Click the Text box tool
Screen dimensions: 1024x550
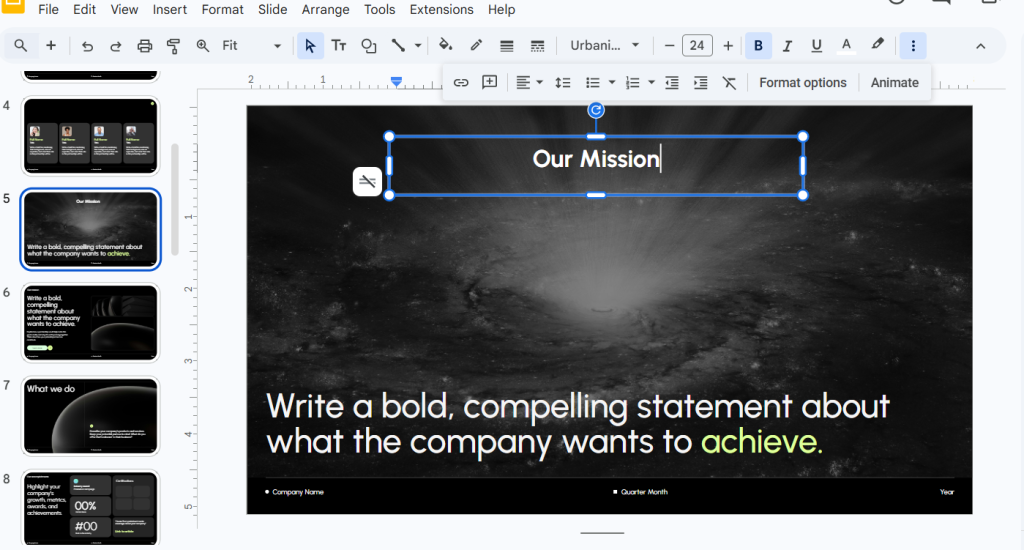click(339, 46)
